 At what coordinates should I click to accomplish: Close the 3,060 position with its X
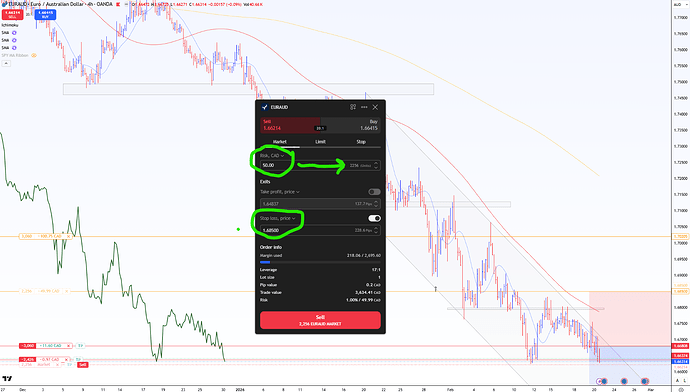coord(68,346)
